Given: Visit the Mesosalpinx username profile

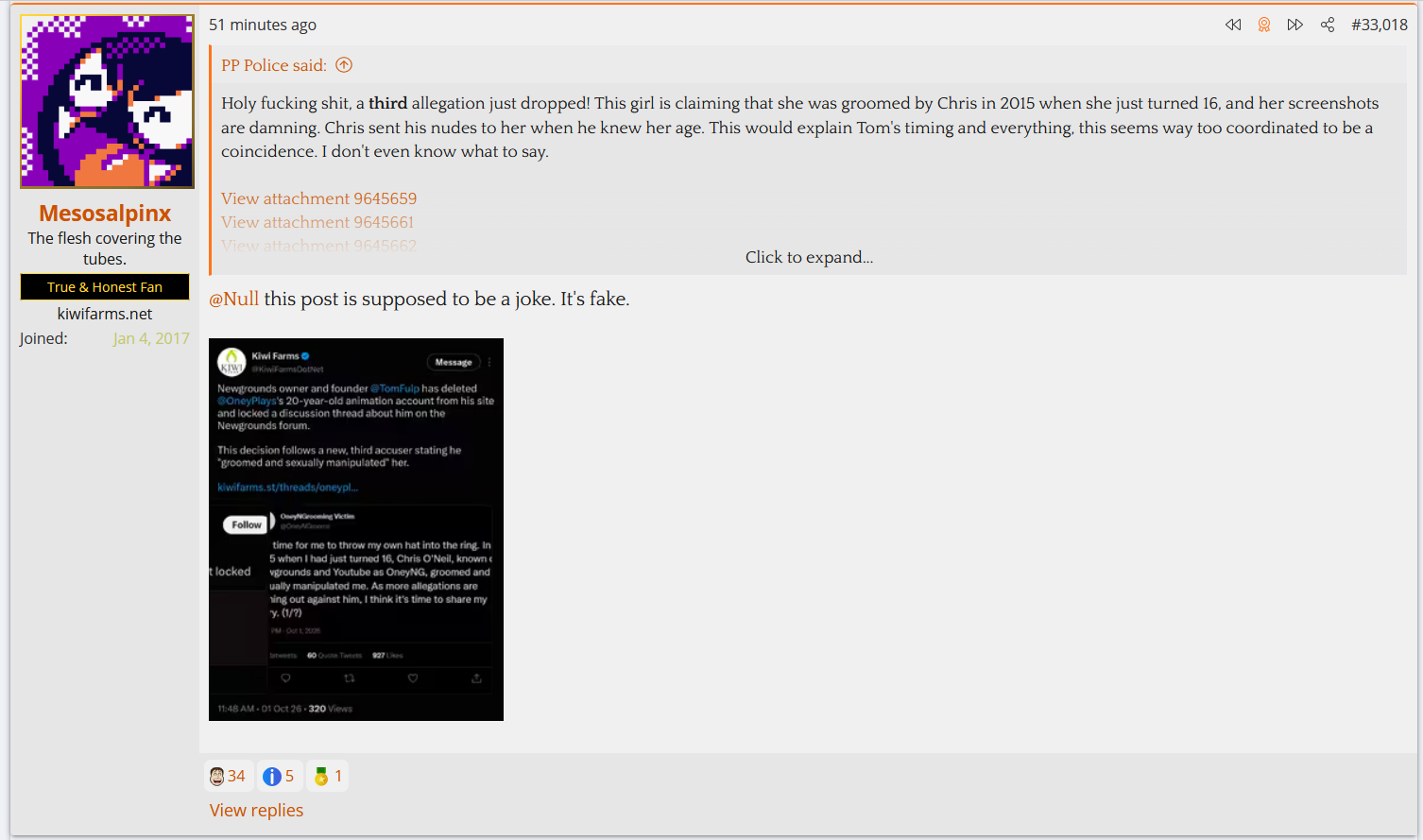Looking at the screenshot, I should pos(105,214).
